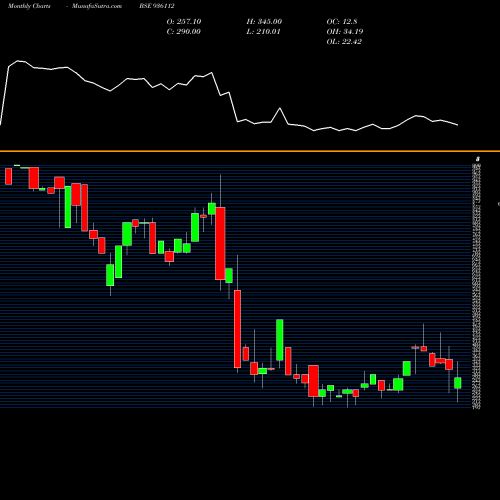Click the MunafaSutra.com label
500x500 pixels.
point(97,6)
